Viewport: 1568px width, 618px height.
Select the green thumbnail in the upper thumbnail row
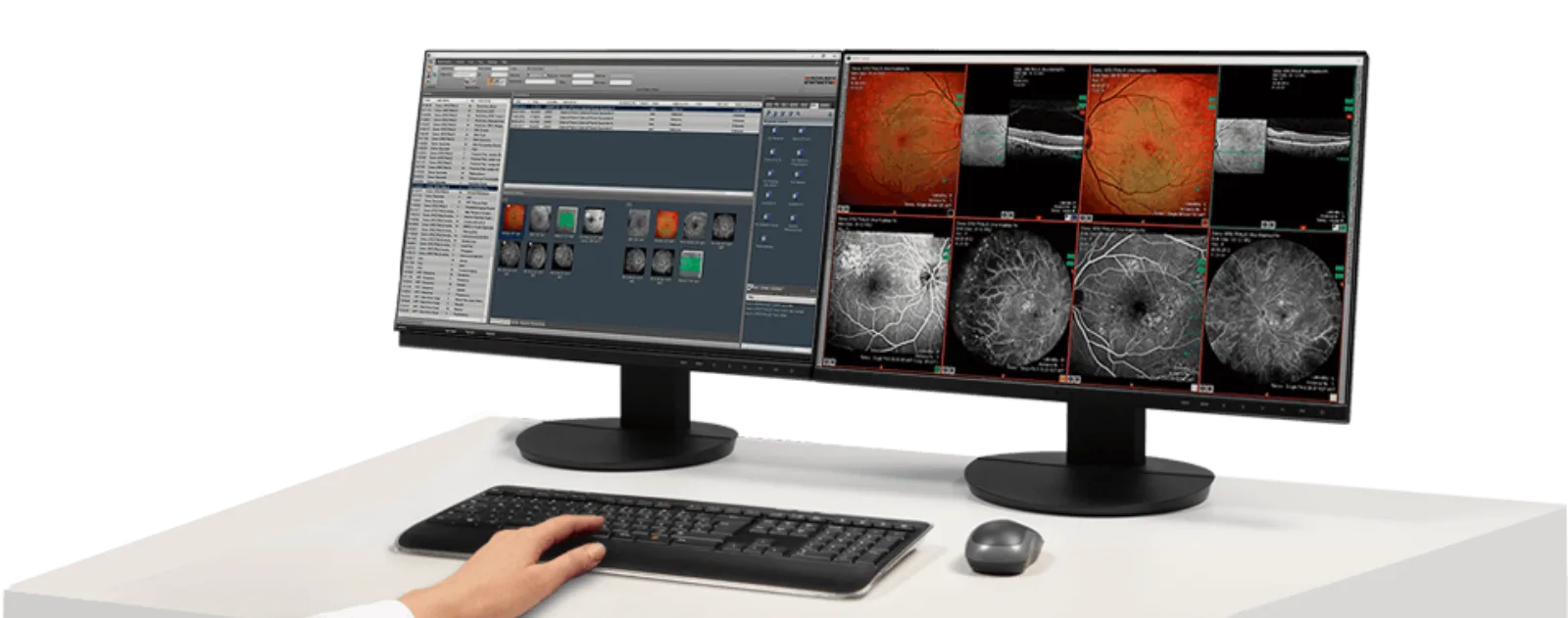point(566,220)
